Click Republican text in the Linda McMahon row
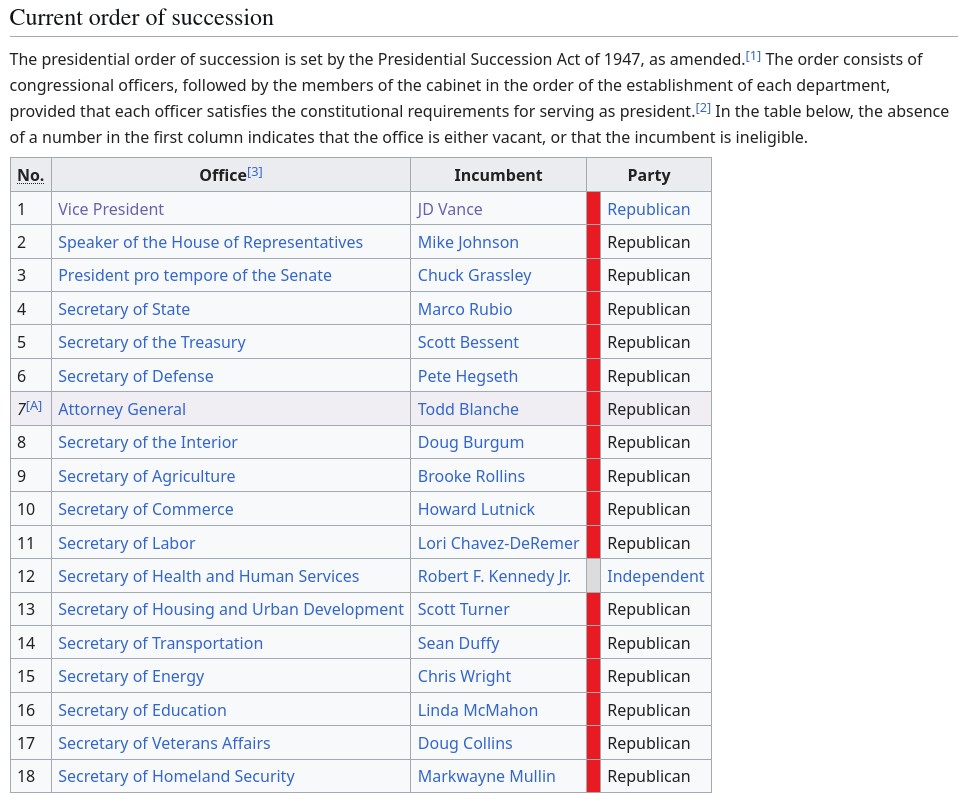967x805 pixels. click(649, 711)
